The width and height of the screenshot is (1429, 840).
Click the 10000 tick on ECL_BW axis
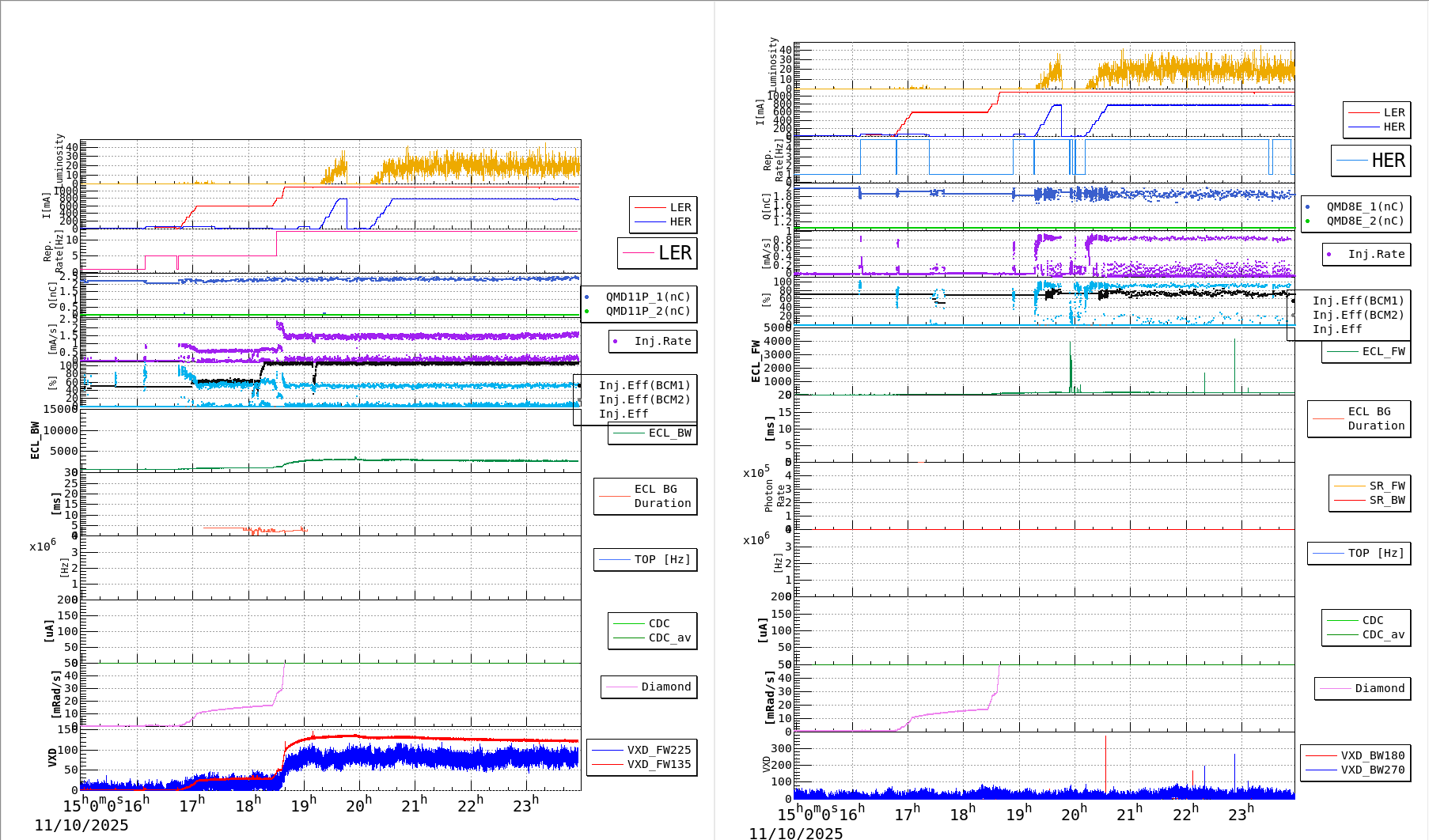coord(60,430)
